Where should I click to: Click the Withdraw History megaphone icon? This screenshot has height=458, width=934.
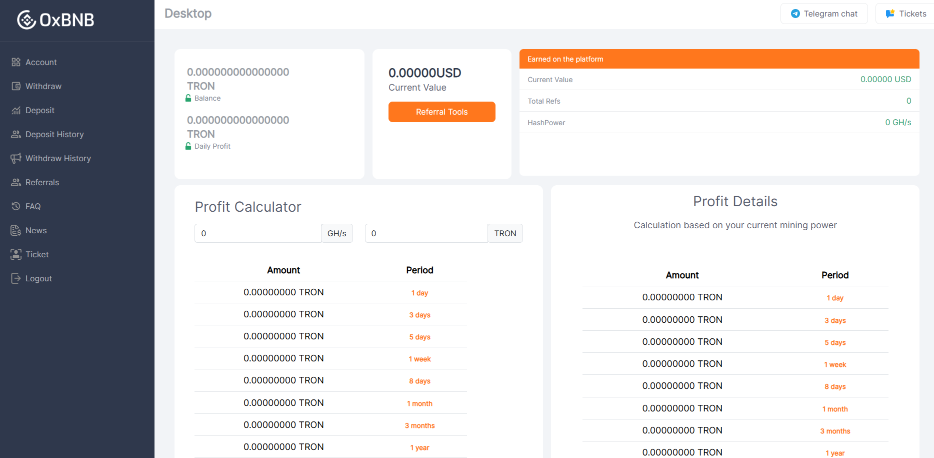tap(16, 158)
